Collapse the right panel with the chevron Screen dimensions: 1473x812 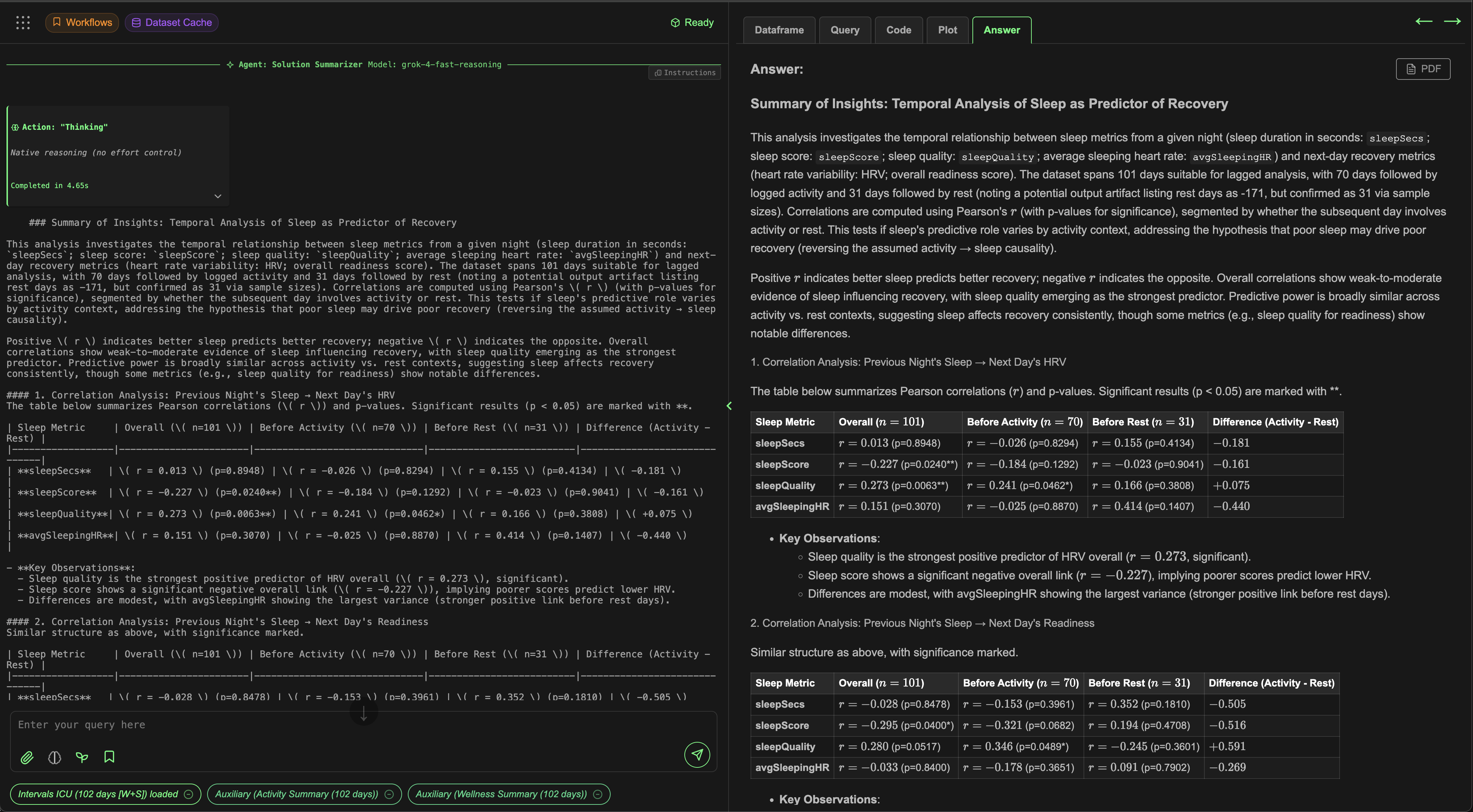[x=730, y=406]
